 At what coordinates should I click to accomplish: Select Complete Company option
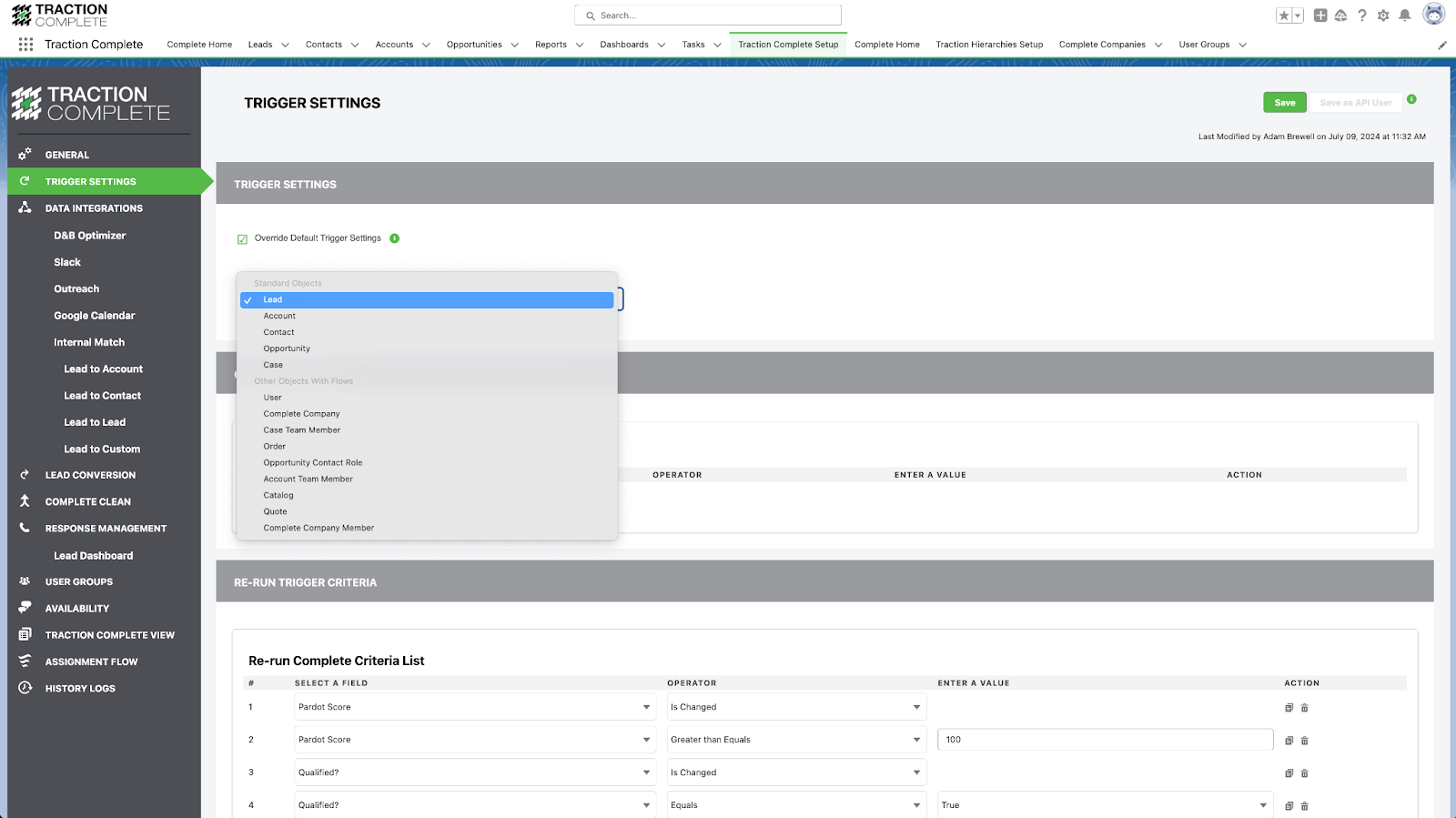pos(426,414)
